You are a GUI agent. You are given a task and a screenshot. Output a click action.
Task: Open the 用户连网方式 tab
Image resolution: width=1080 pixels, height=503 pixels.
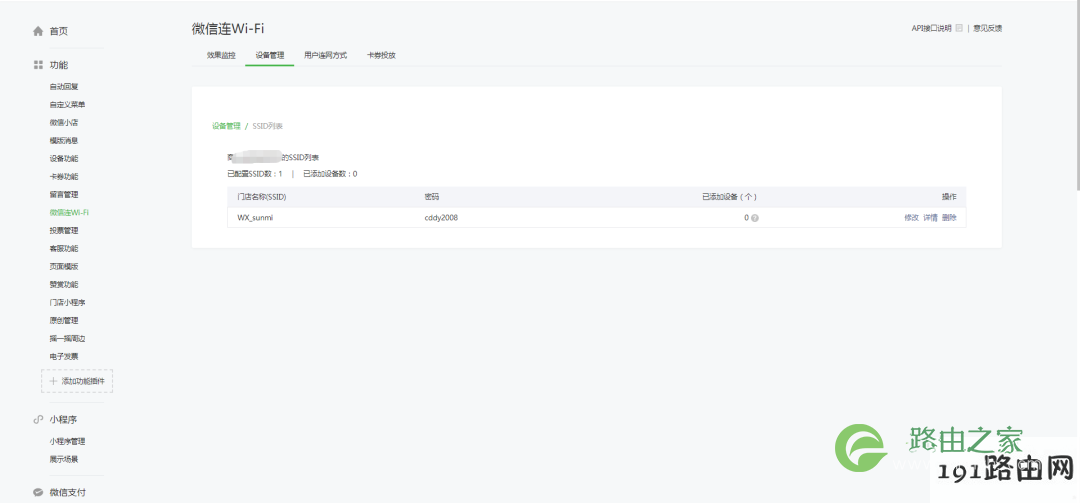pos(325,55)
